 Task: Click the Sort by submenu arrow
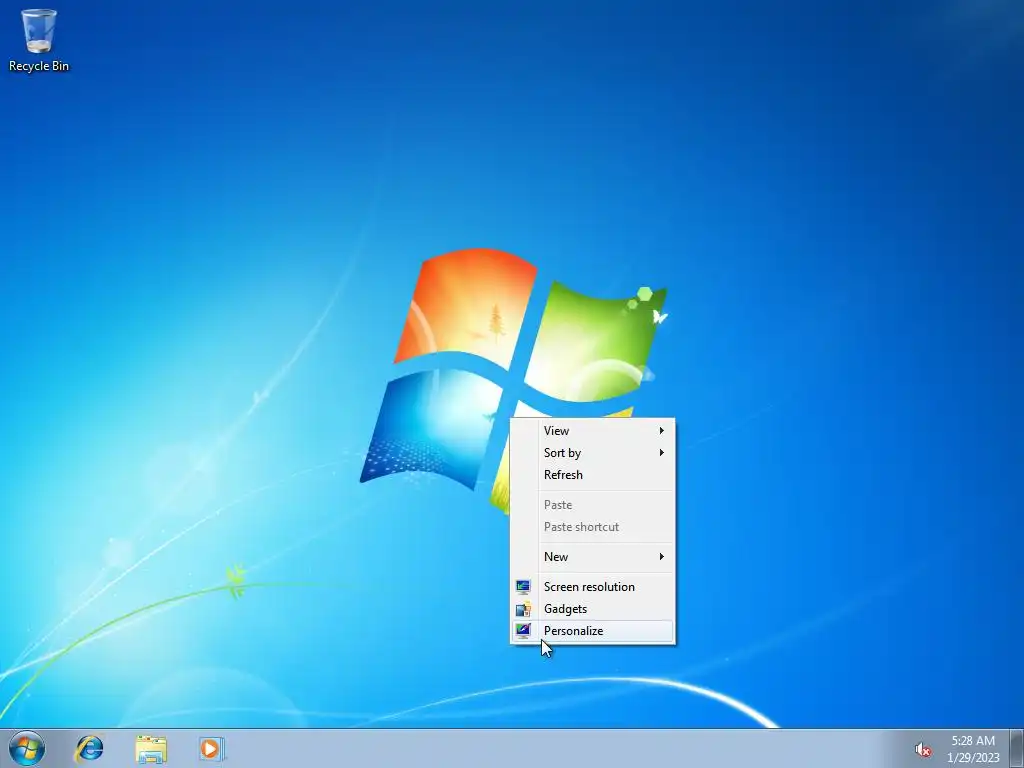click(x=662, y=453)
